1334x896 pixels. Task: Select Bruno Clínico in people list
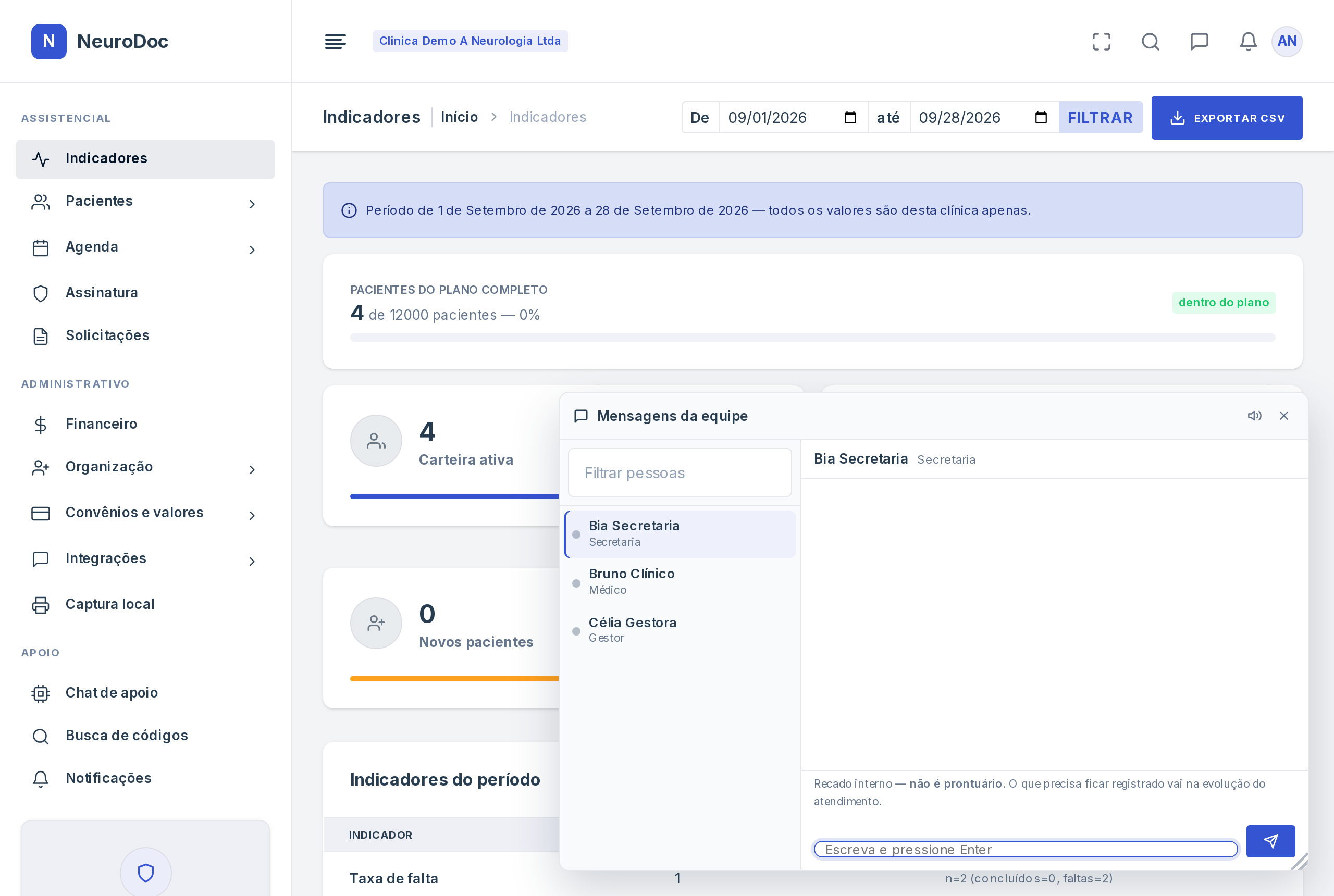(x=680, y=582)
